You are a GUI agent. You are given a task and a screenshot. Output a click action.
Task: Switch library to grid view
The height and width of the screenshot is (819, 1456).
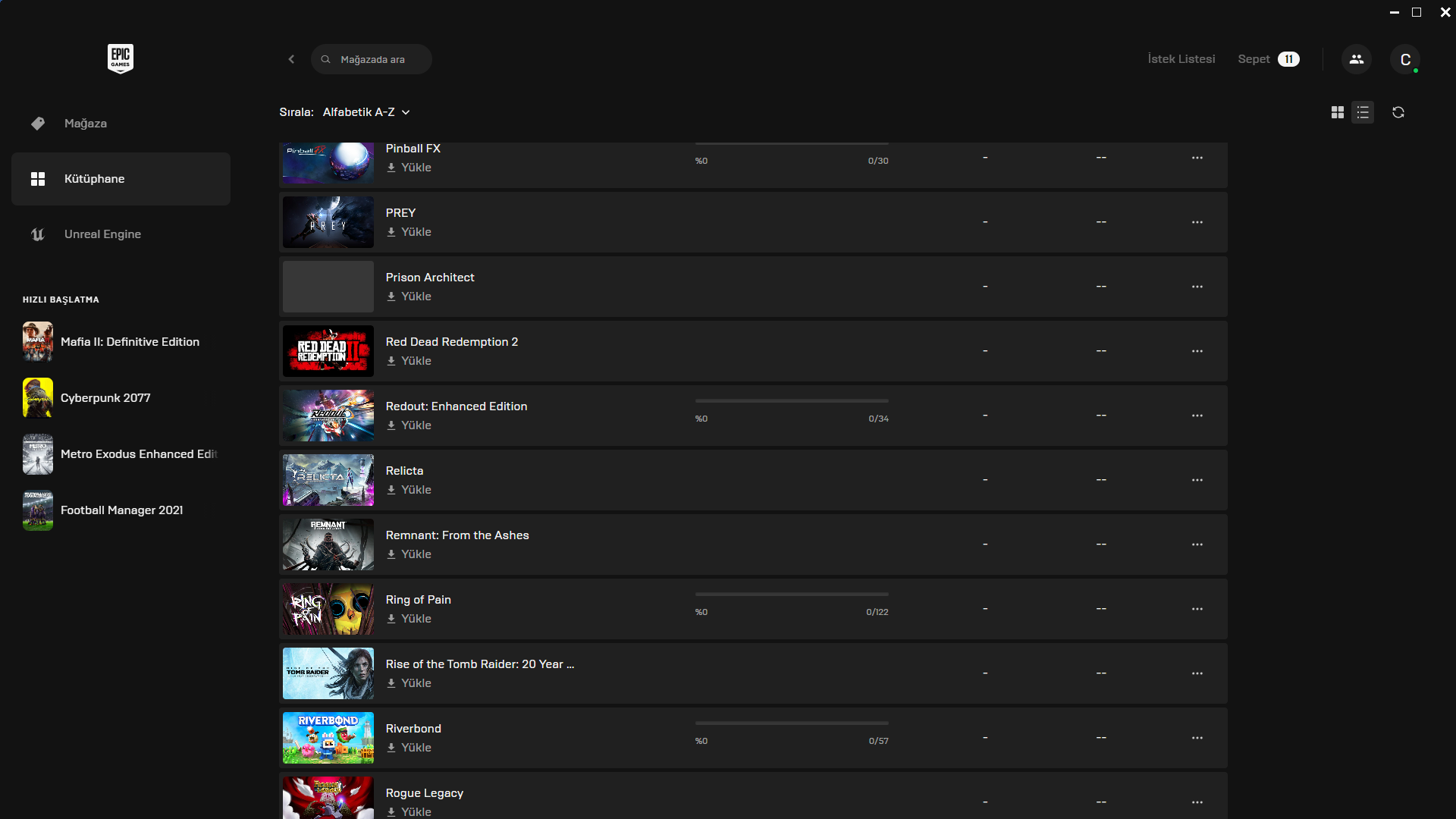(1338, 112)
